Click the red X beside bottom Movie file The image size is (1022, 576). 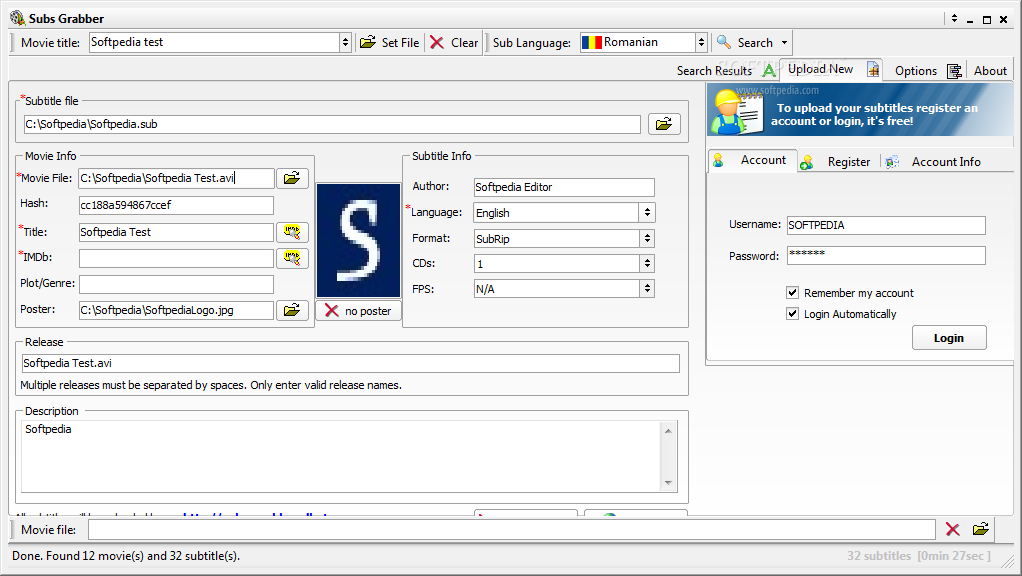coord(953,530)
